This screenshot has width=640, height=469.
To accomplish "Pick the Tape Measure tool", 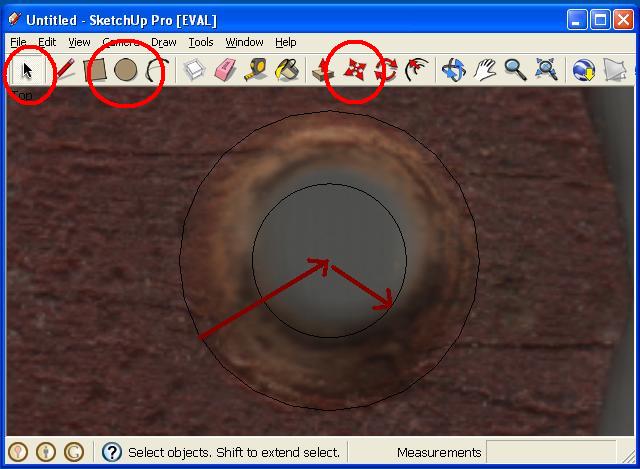I will pyautogui.click(x=256, y=71).
